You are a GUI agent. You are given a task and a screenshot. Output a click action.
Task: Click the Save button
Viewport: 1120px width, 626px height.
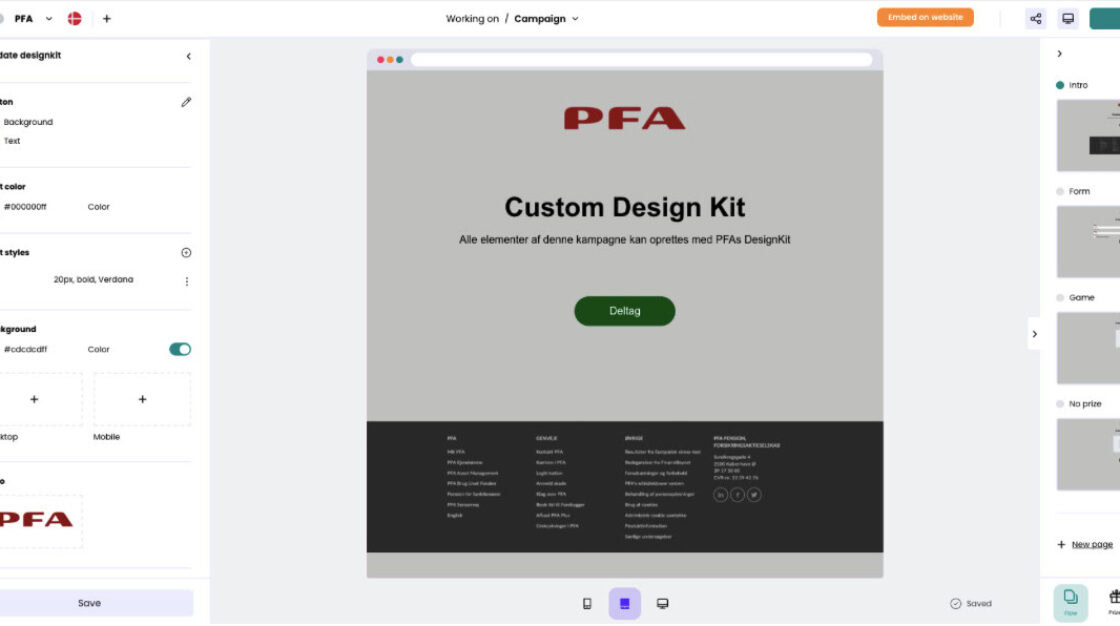(89, 603)
